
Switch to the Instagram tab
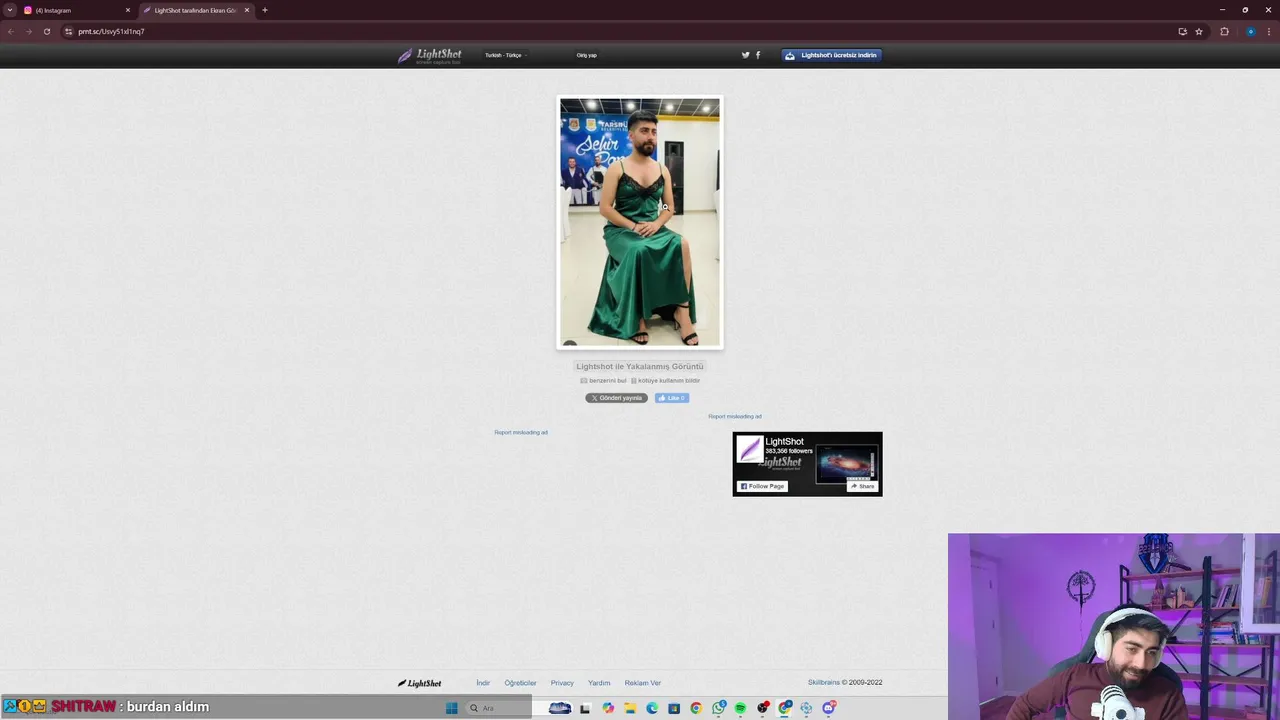75,10
